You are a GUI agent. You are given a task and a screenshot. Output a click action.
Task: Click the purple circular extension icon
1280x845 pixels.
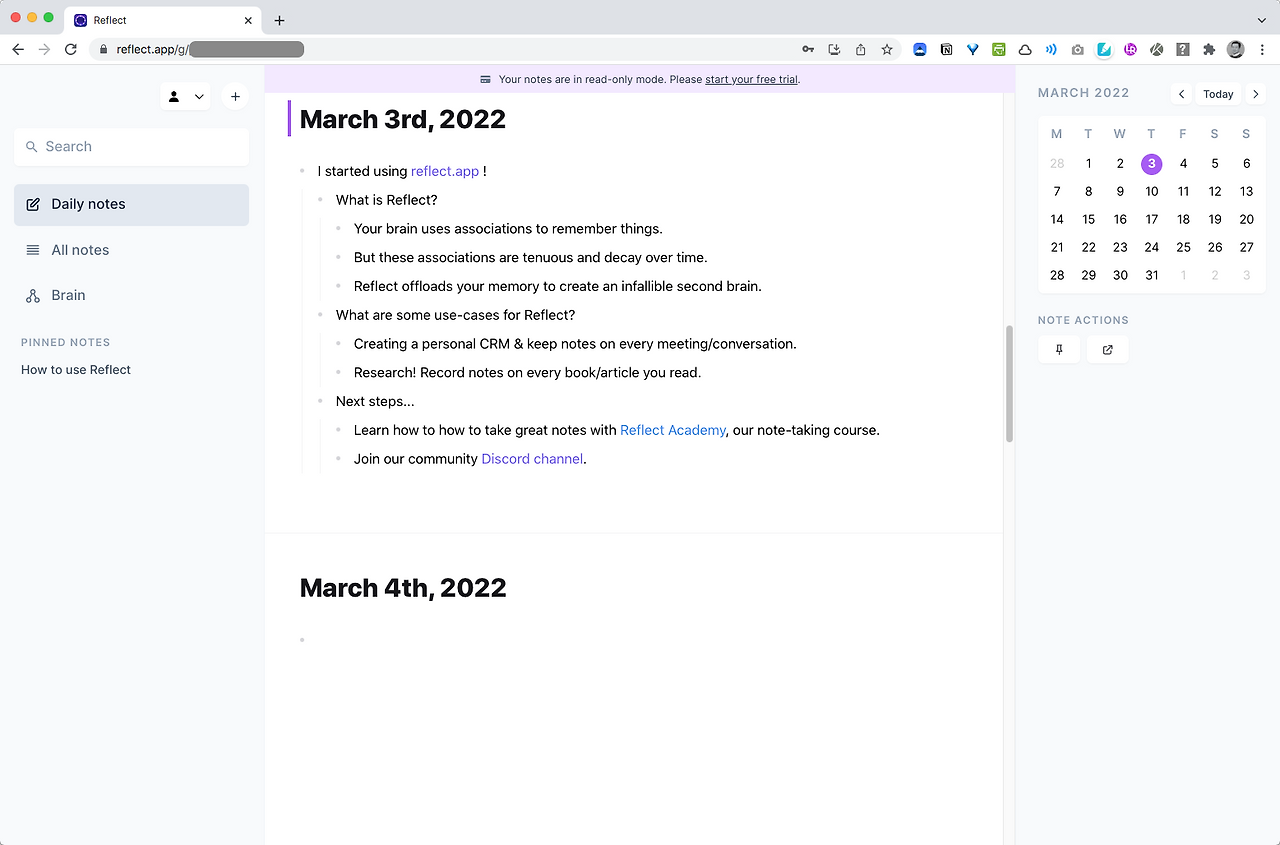(1130, 49)
